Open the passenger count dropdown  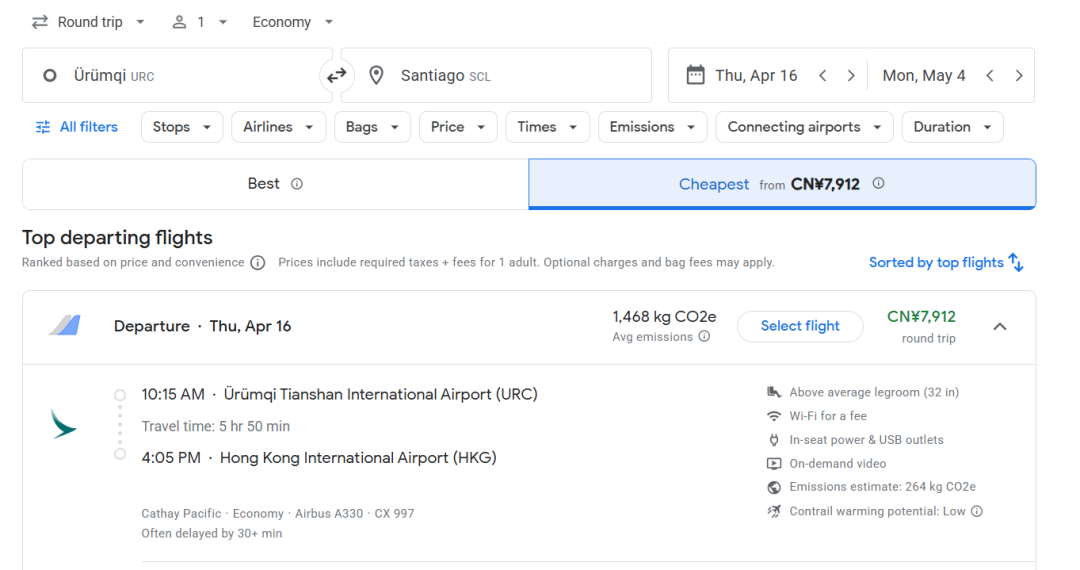click(x=199, y=22)
